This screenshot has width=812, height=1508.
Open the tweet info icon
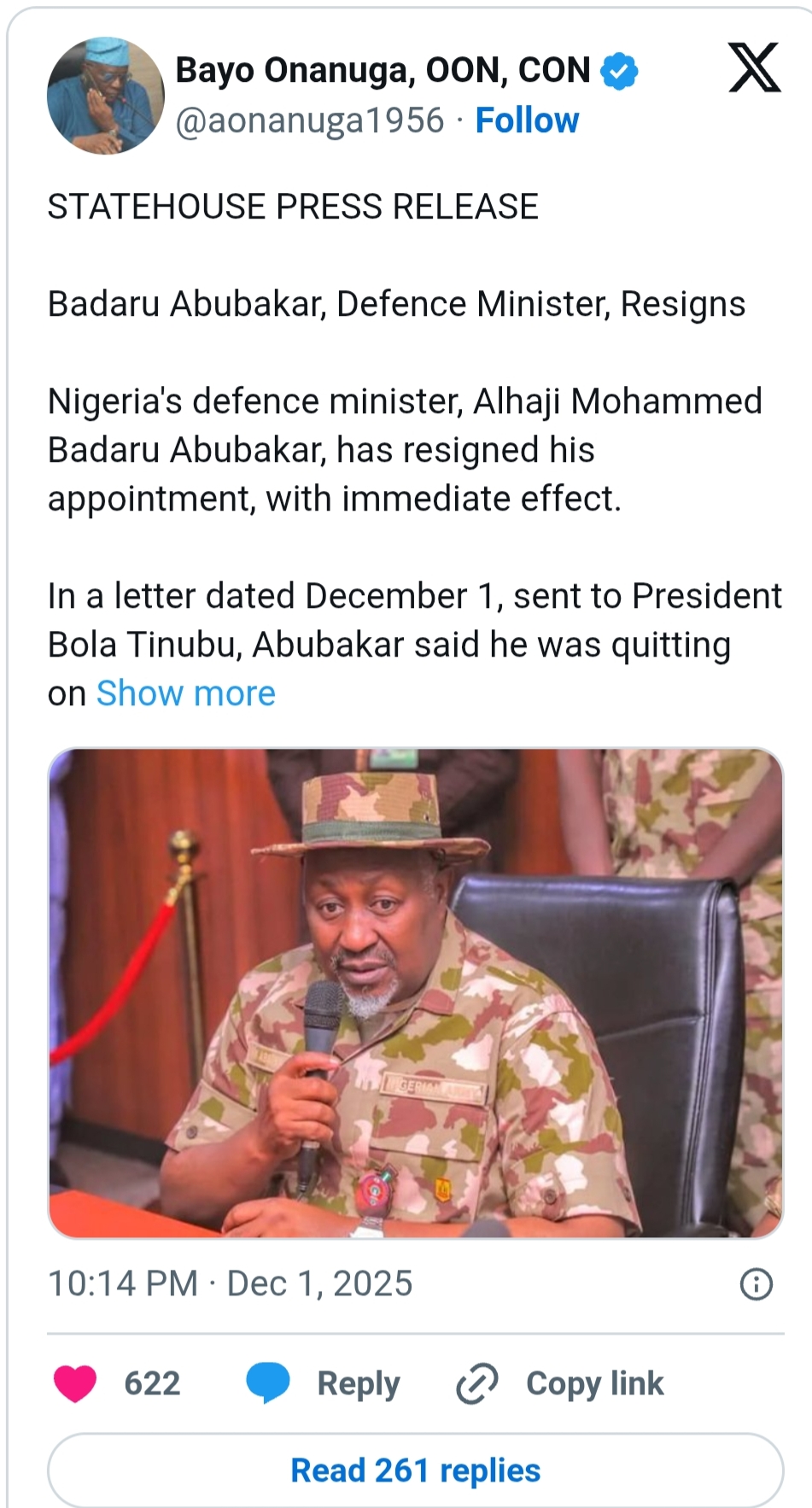point(756,1284)
